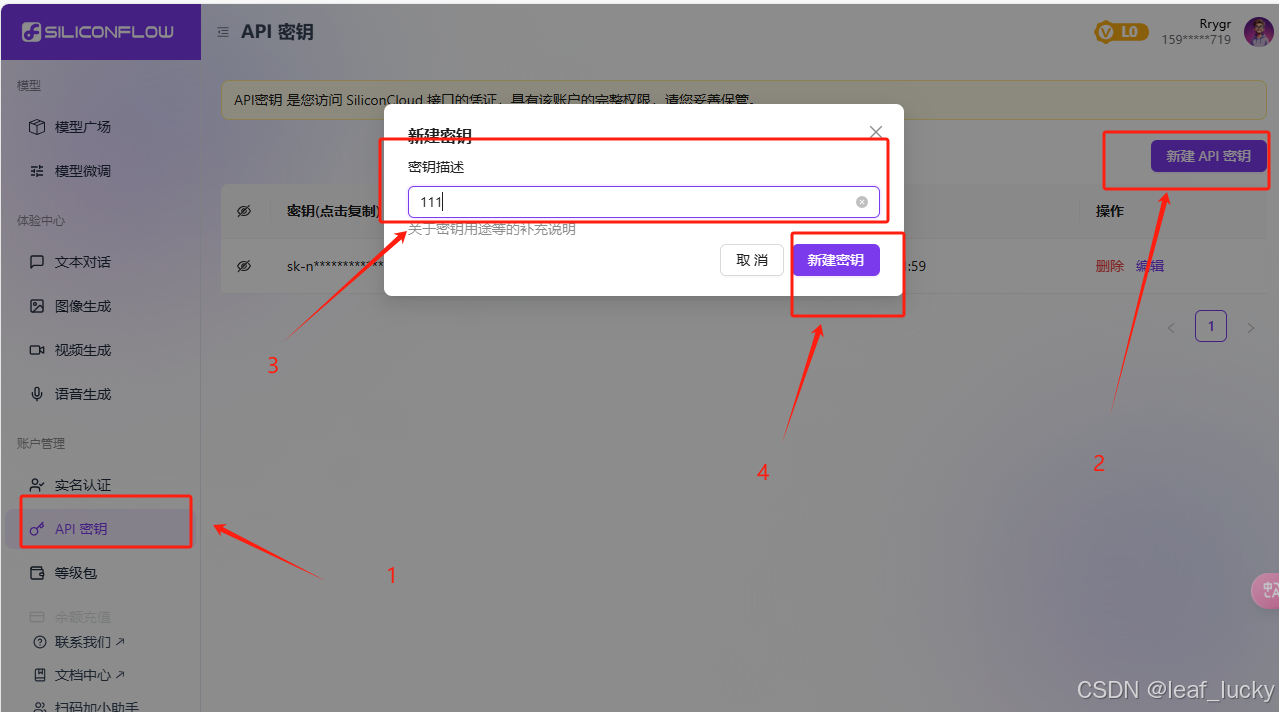The height and width of the screenshot is (712, 1279).
Task: Click the 密钥描述 input field
Action: 644,202
